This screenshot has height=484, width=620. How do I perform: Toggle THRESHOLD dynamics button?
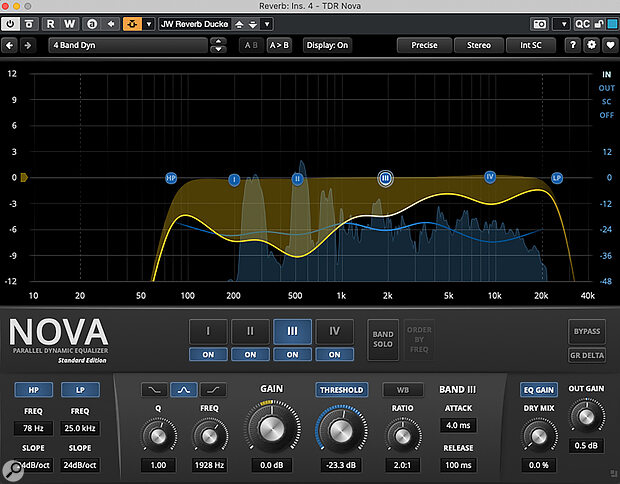tap(342, 390)
